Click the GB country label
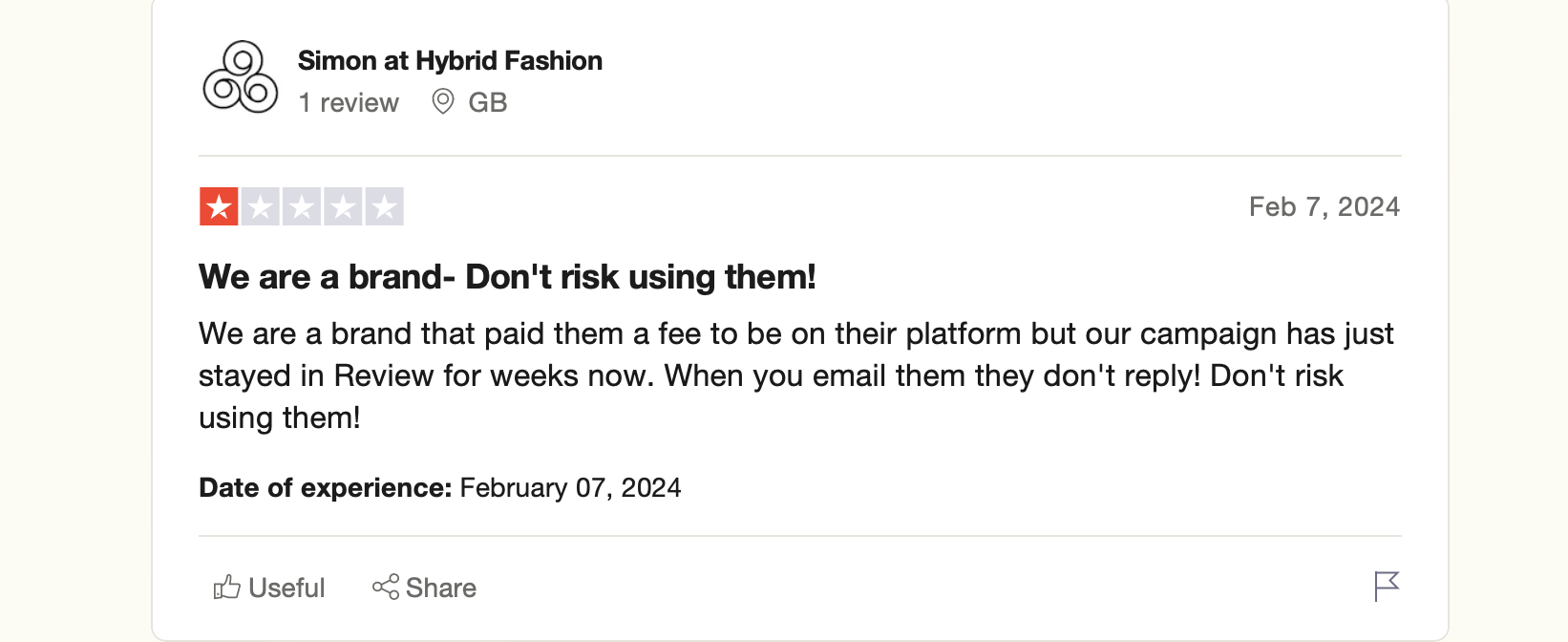 point(487,103)
